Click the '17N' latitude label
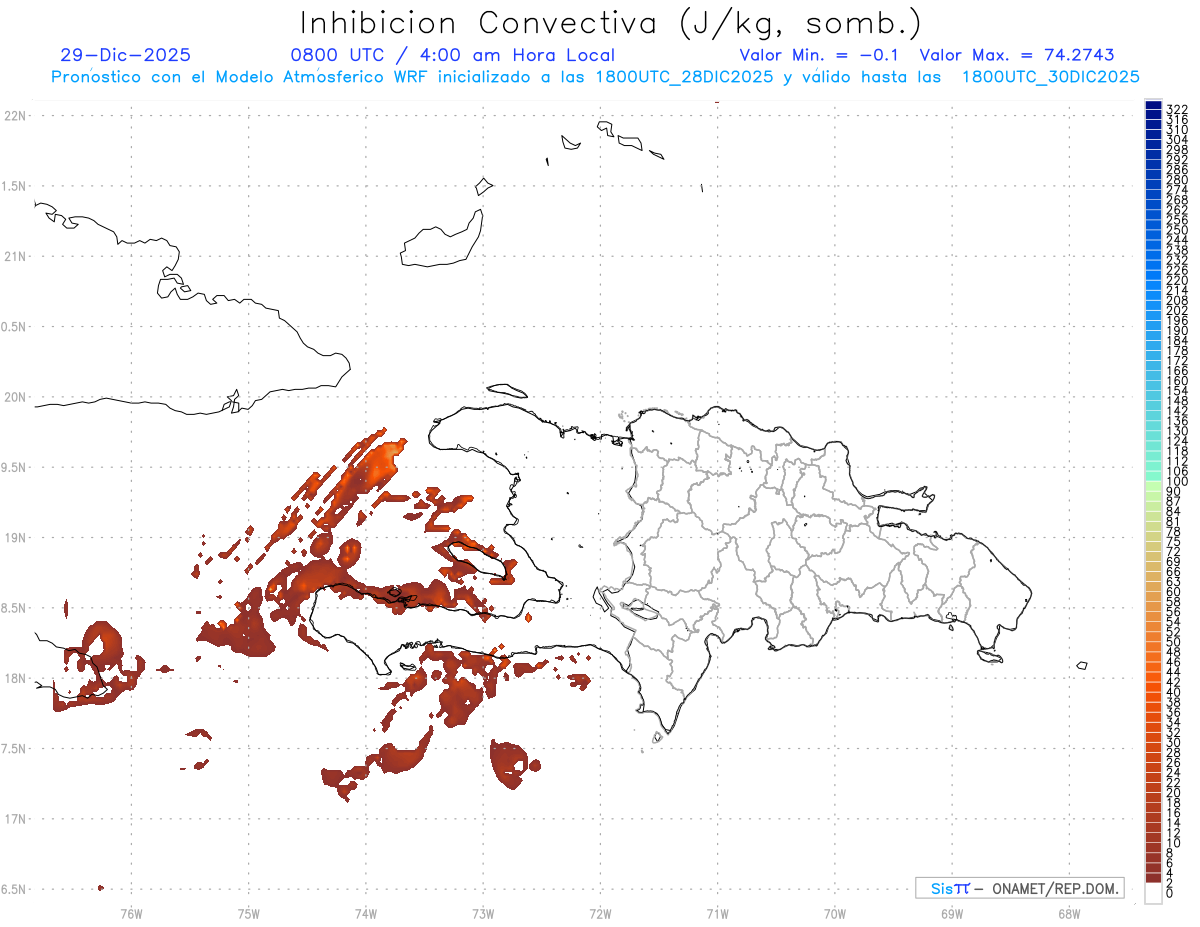This screenshot has height=927, width=1200. [x=14, y=819]
